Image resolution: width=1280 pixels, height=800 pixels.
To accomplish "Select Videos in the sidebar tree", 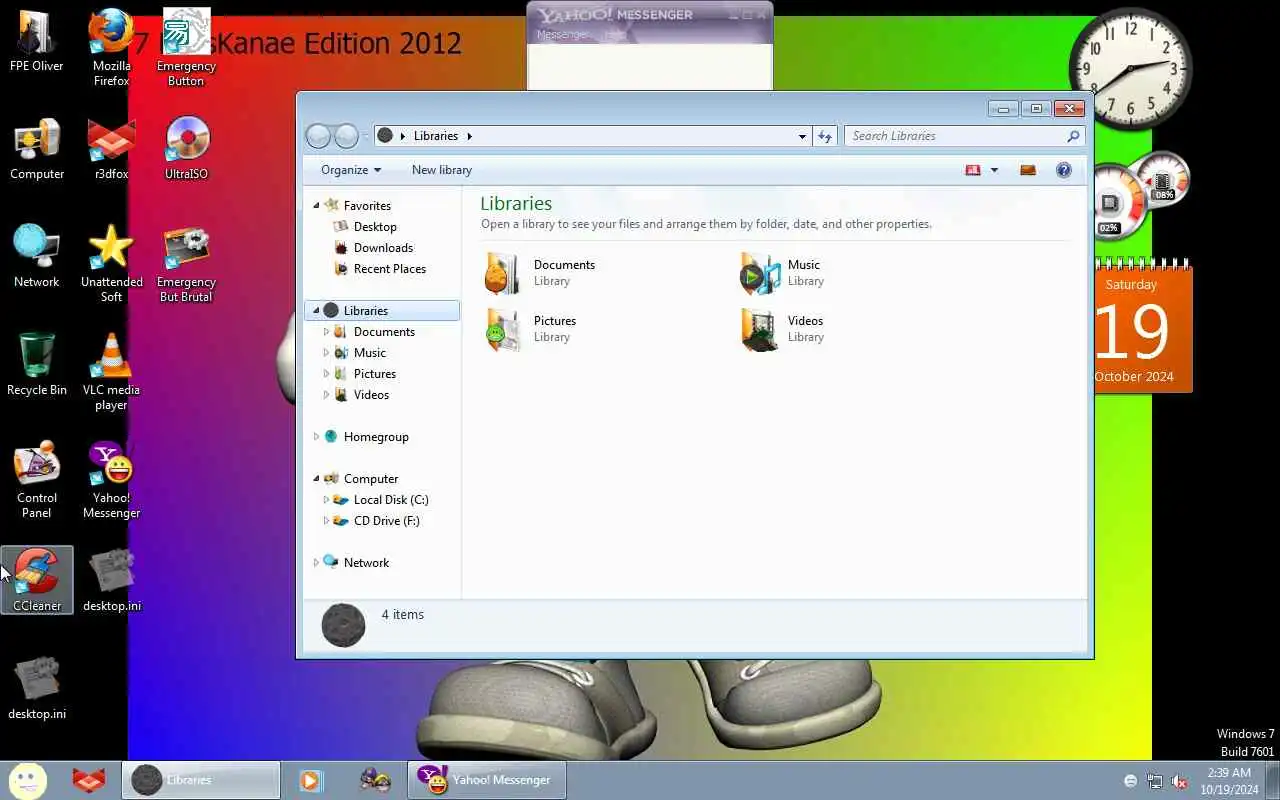I will 371,395.
